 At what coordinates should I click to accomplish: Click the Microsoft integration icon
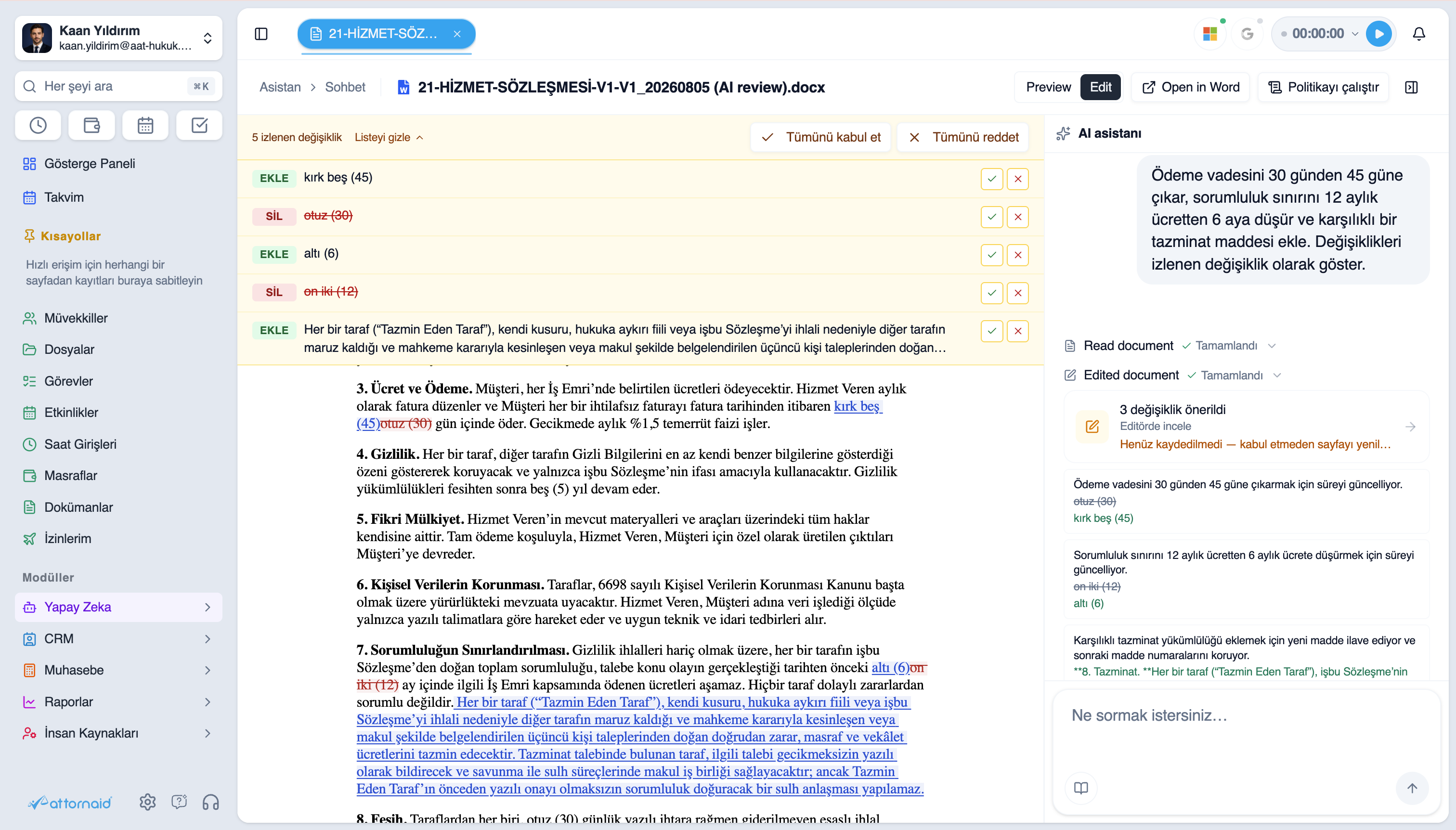[1210, 34]
